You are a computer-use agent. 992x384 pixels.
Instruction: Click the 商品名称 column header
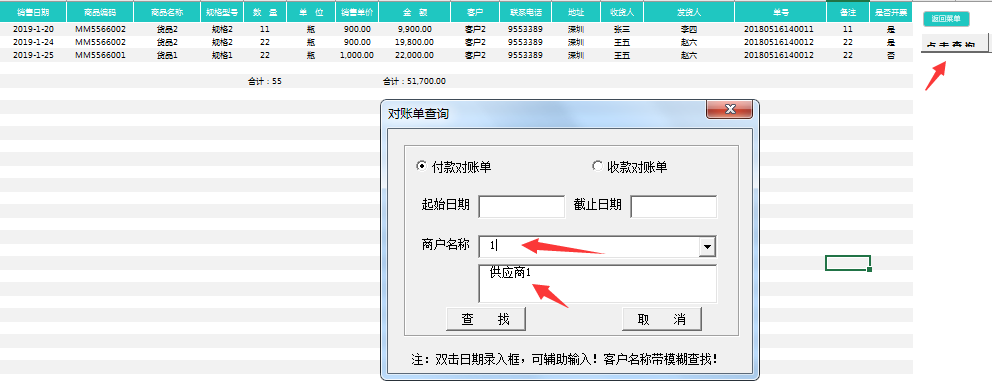point(168,12)
